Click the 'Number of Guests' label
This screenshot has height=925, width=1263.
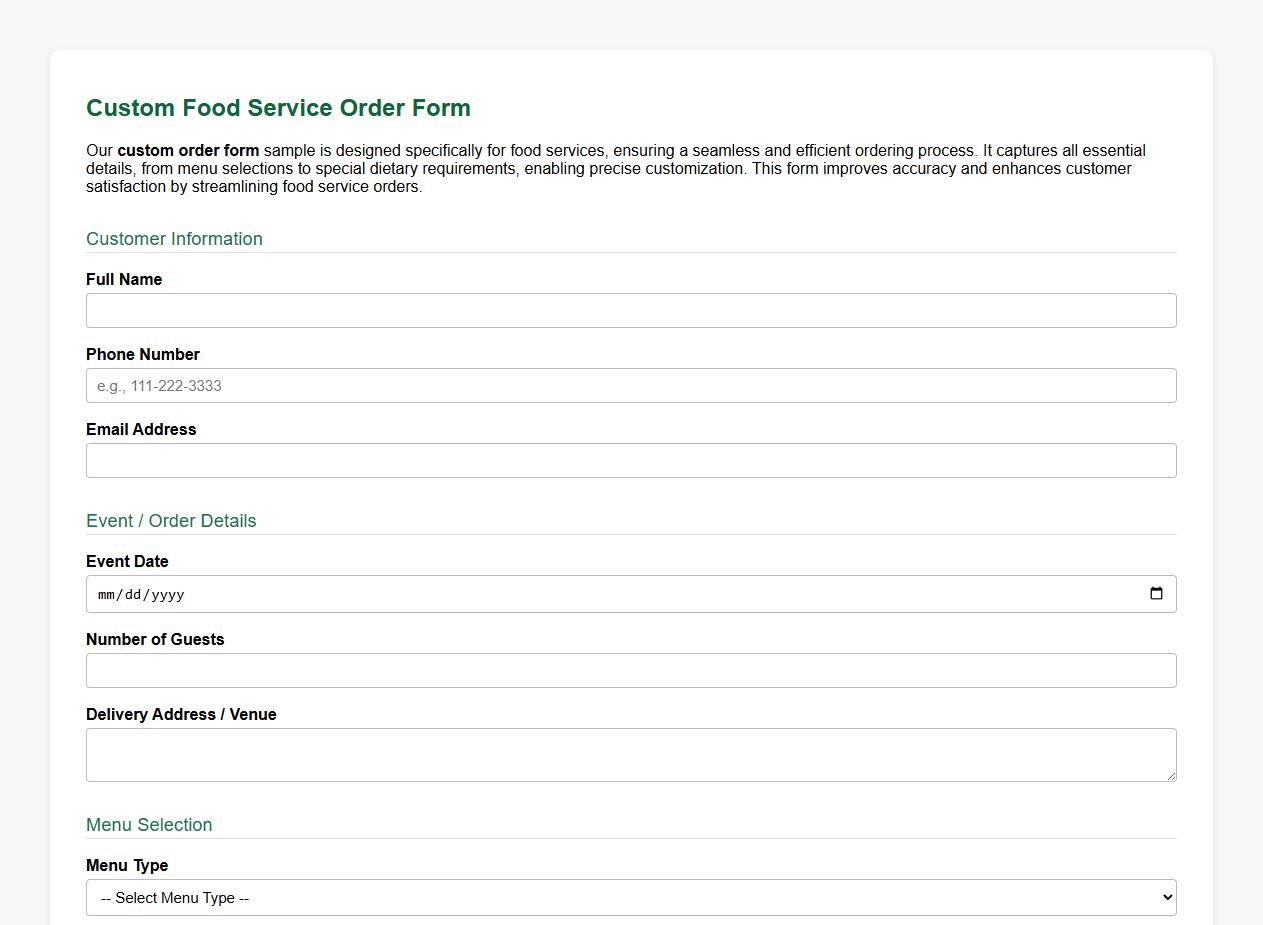click(155, 639)
